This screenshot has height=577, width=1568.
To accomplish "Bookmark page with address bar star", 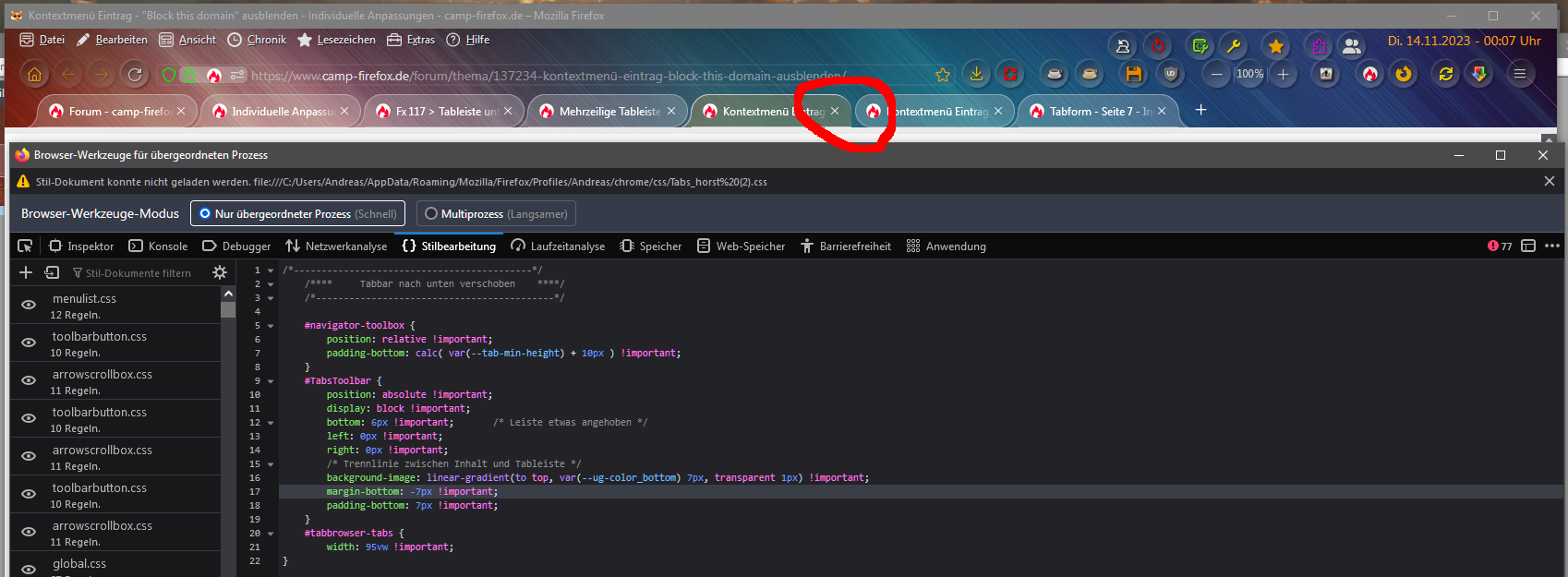I will [x=942, y=76].
